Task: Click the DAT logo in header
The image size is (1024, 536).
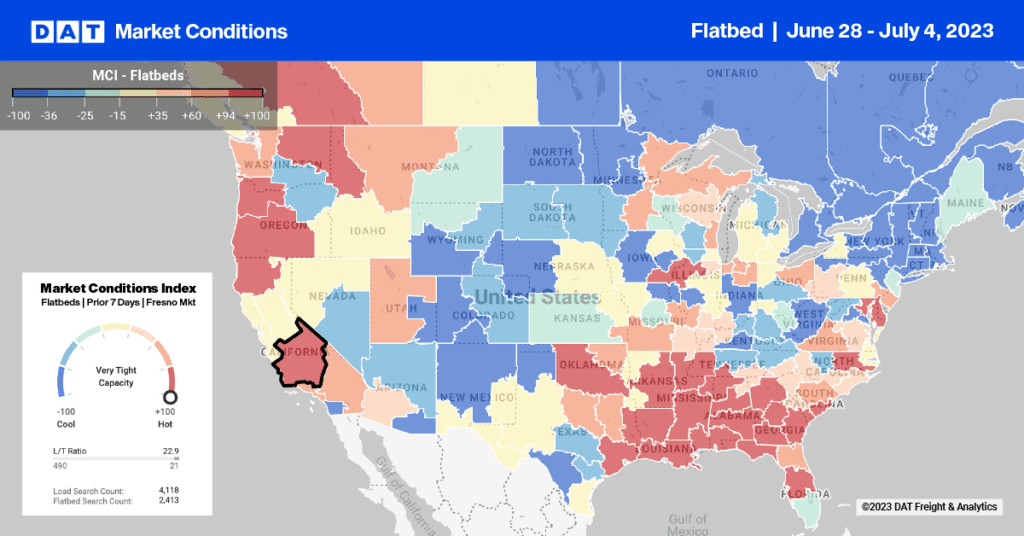Action: 67,31
